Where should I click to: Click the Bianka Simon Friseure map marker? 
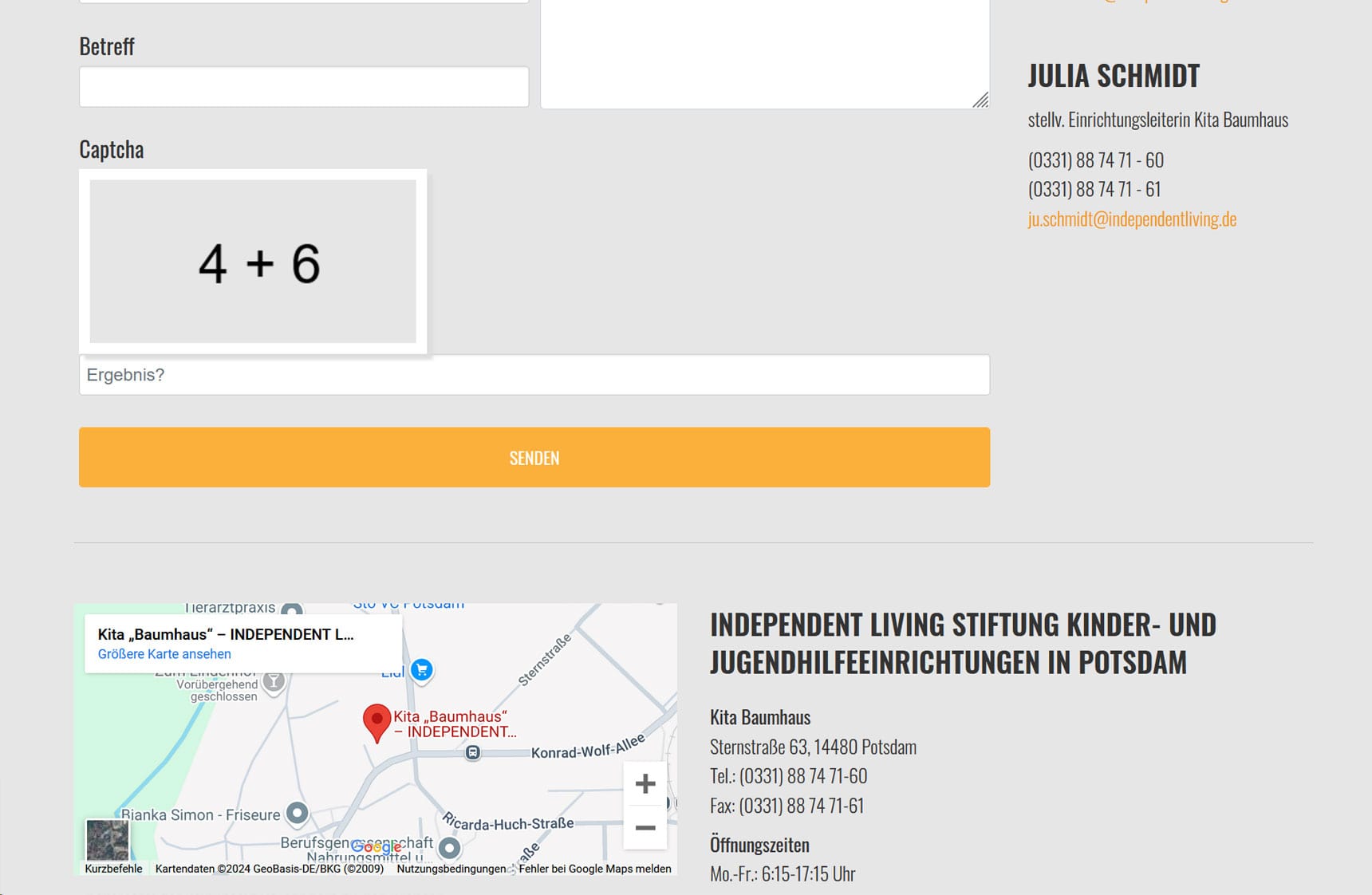tap(298, 813)
